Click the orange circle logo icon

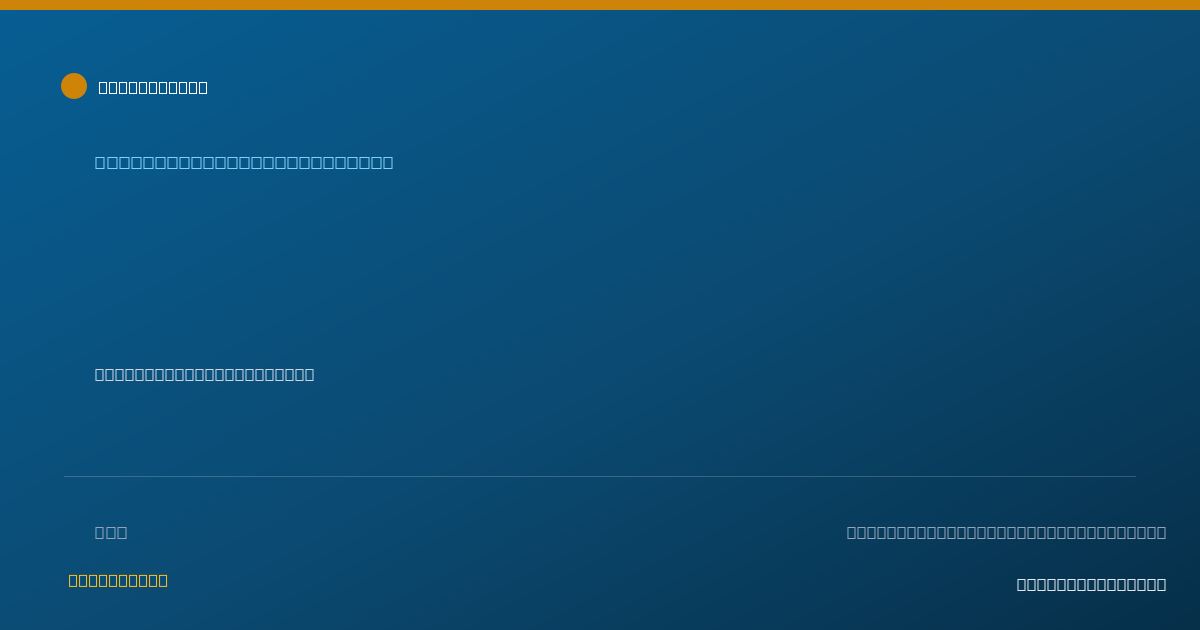point(74,86)
